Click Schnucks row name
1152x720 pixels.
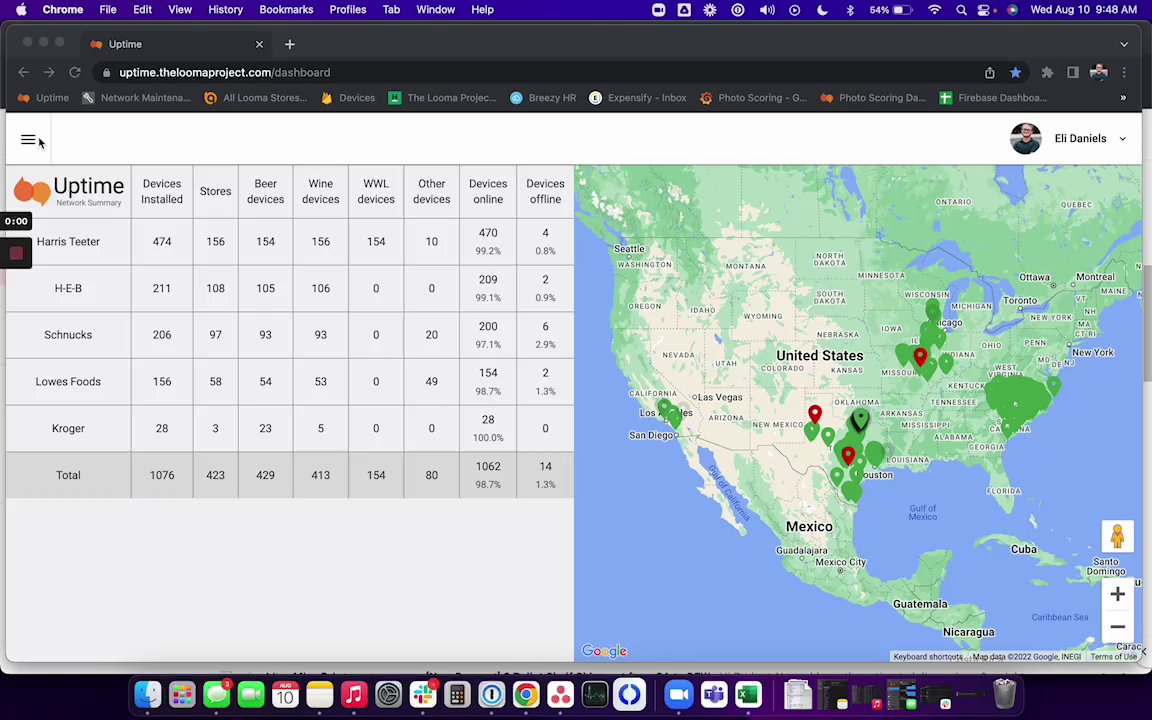[x=68, y=335]
